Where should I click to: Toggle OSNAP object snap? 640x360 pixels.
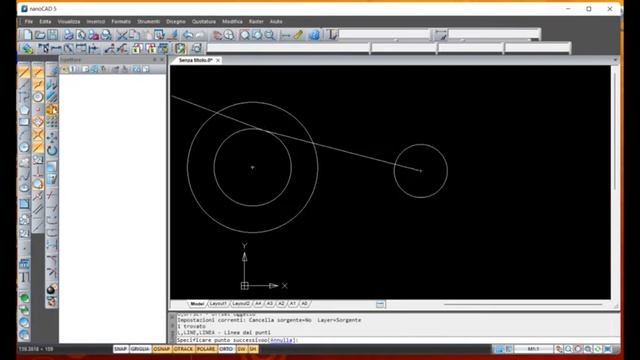coord(162,349)
